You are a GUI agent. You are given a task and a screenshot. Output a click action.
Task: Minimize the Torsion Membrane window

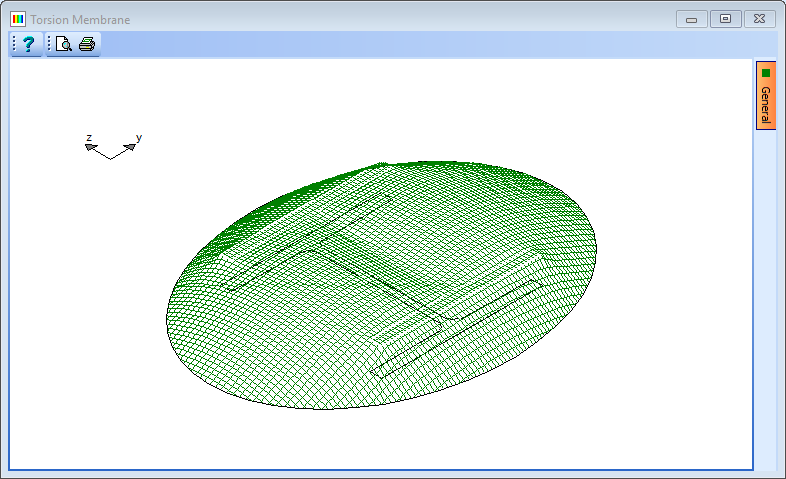pos(692,19)
